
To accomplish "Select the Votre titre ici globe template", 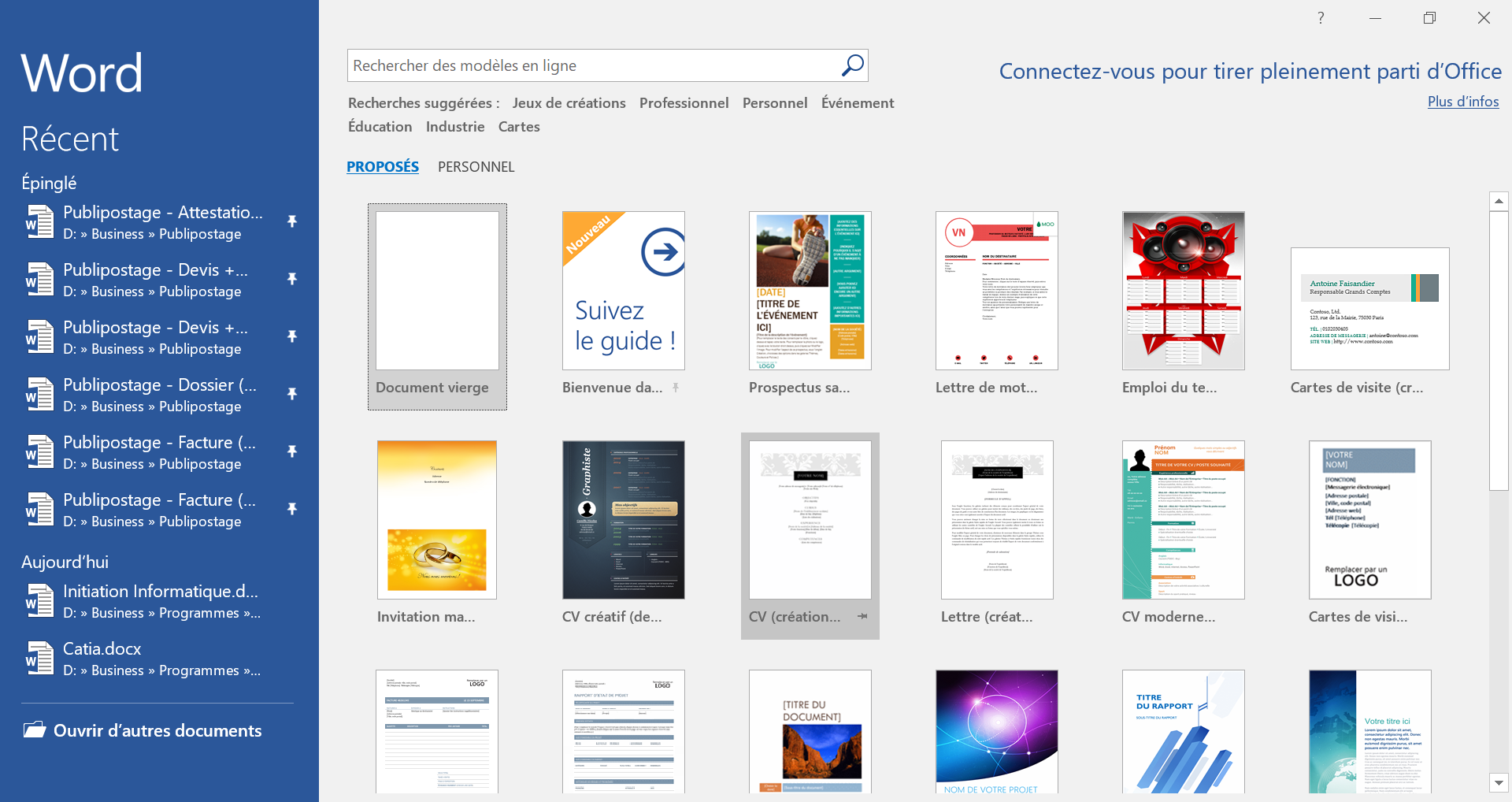I will (1370, 731).
